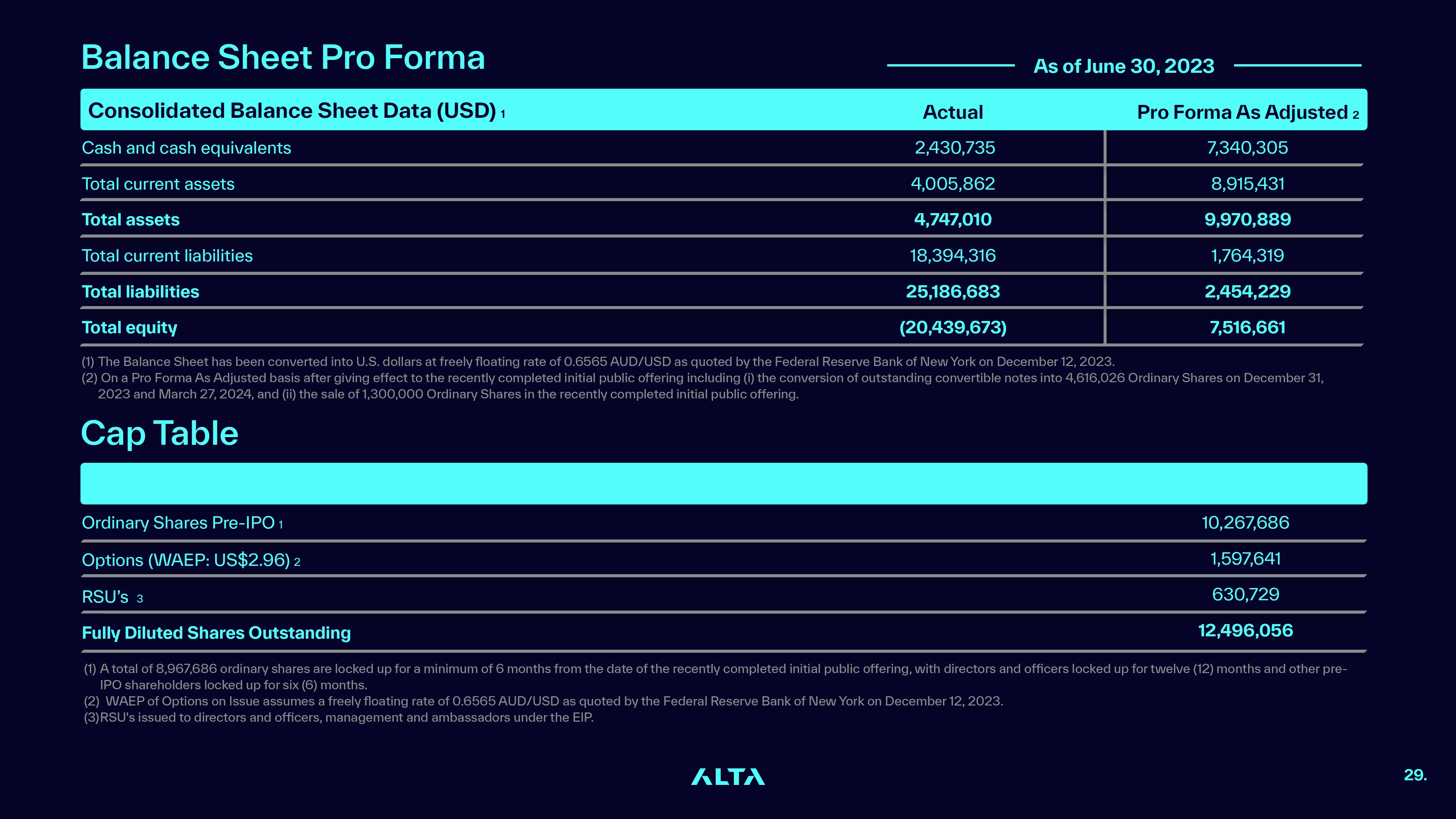Click the ALTA logo at the bottom
This screenshot has height=819, width=1456.
click(x=728, y=777)
